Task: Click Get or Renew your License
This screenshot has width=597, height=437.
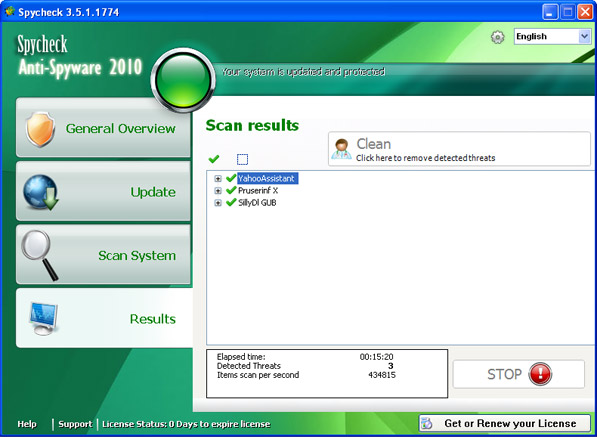Action: coord(504,423)
